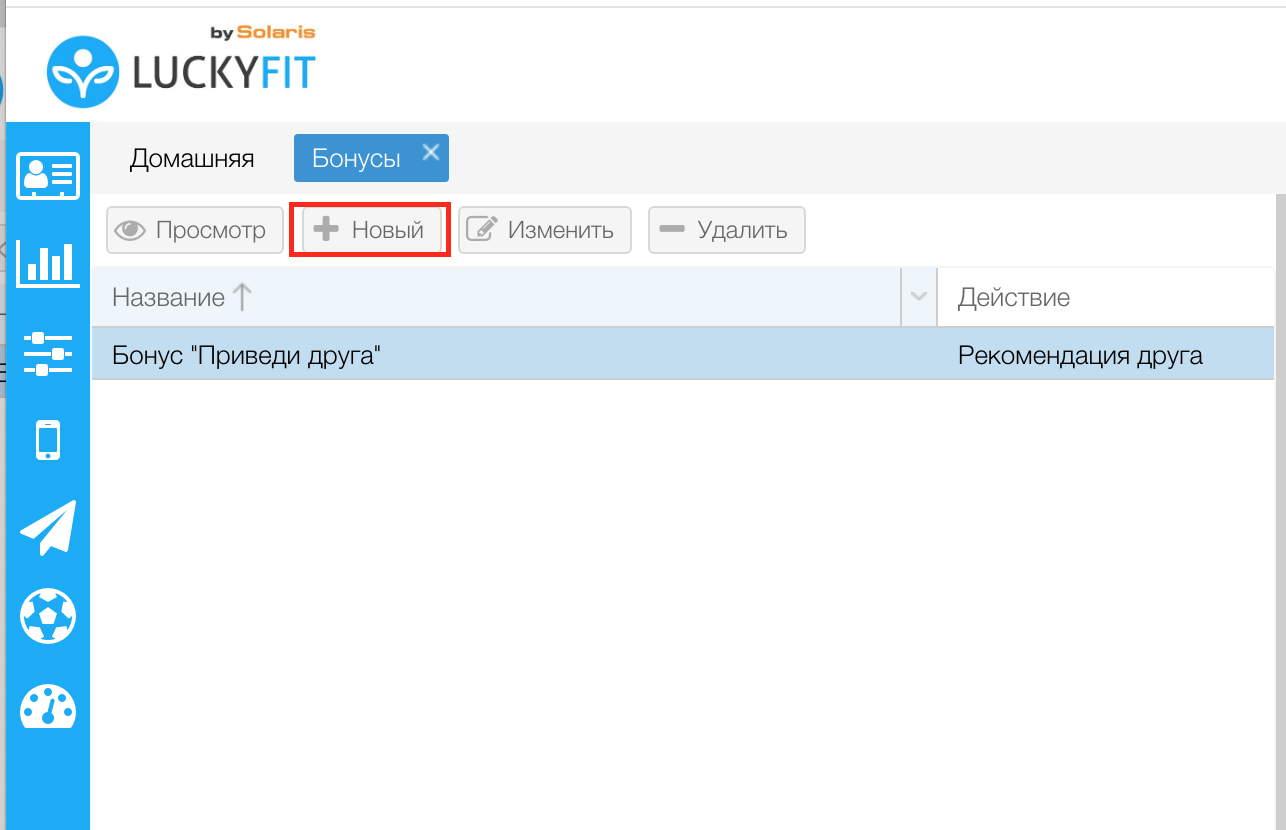Click the soccer ball sidebar icon
Viewport: 1286px width, 830px height.
point(48,615)
